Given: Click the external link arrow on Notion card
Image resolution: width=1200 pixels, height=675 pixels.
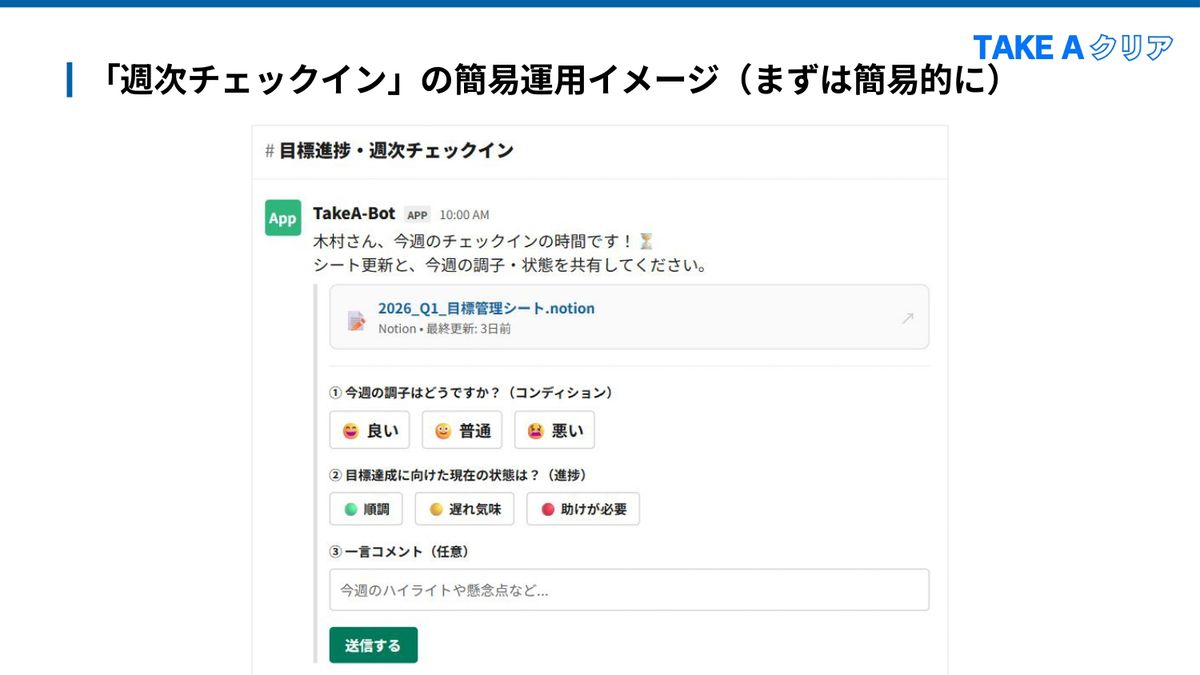Looking at the screenshot, I should 907,318.
